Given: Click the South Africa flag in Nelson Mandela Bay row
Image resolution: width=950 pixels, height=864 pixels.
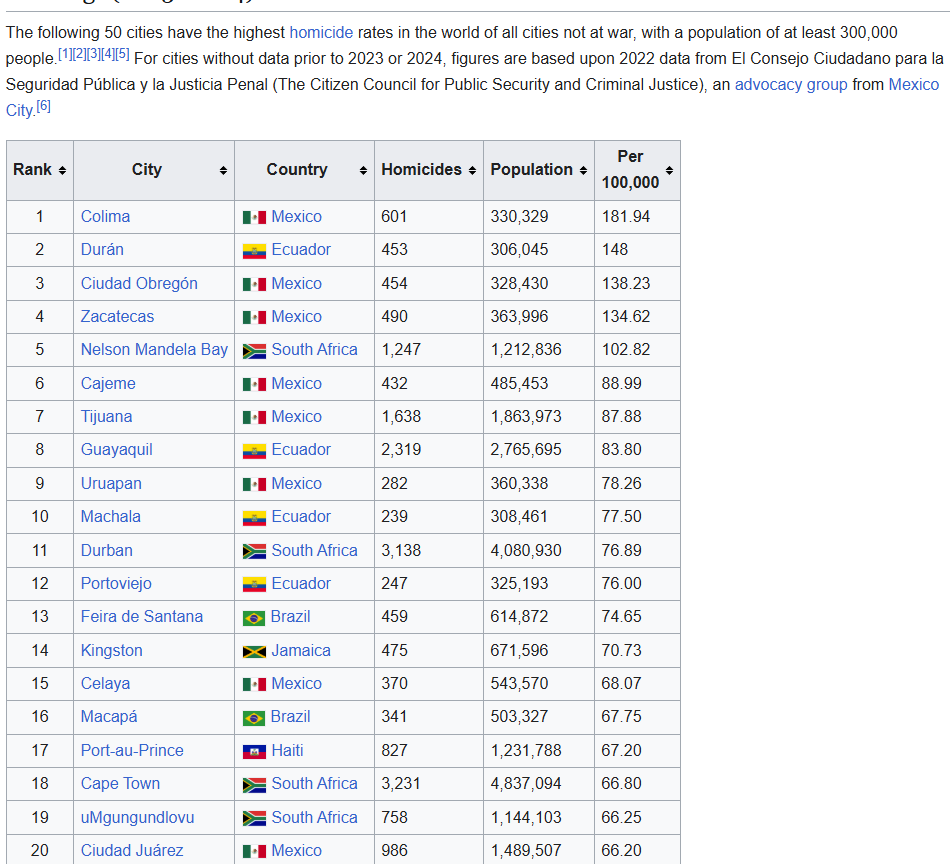Looking at the screenshot, I should point(254,351).
